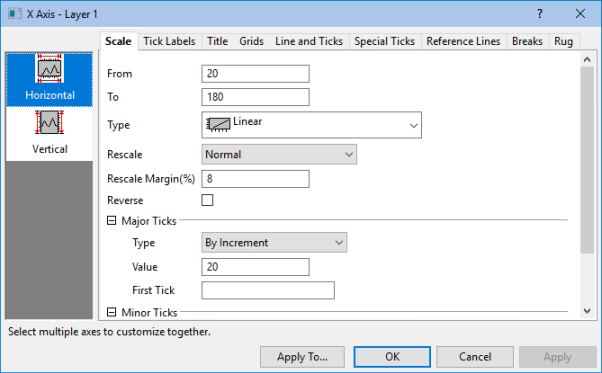Image resolution: width=602 pixels, height=373 pixels.
Task: Click the scrollbar up arrow
Action: point(587,59)
